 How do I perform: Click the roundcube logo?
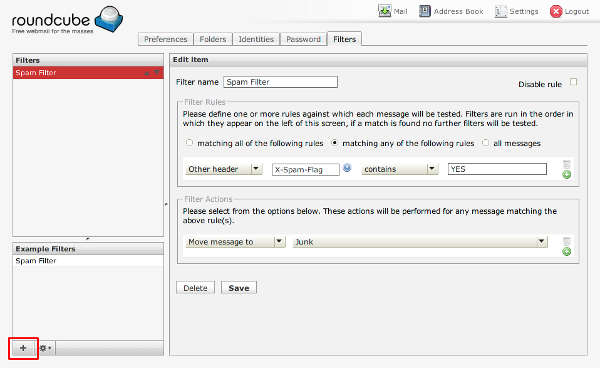[67, 20]
